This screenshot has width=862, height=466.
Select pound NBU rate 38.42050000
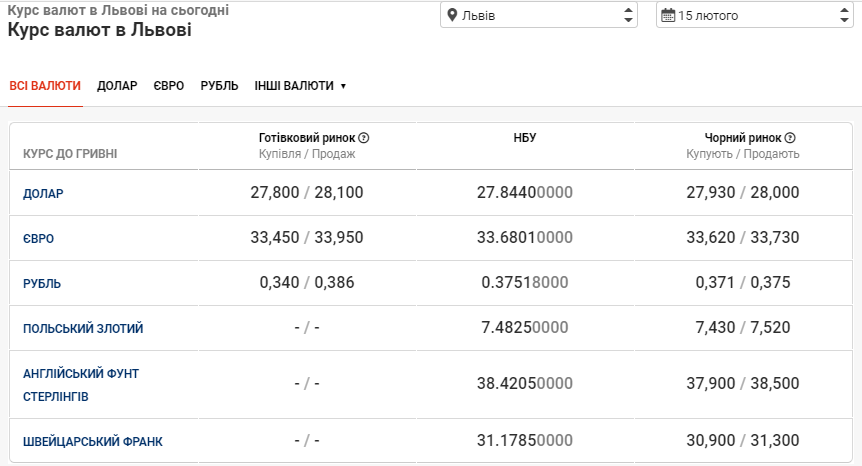coord(524,384)
